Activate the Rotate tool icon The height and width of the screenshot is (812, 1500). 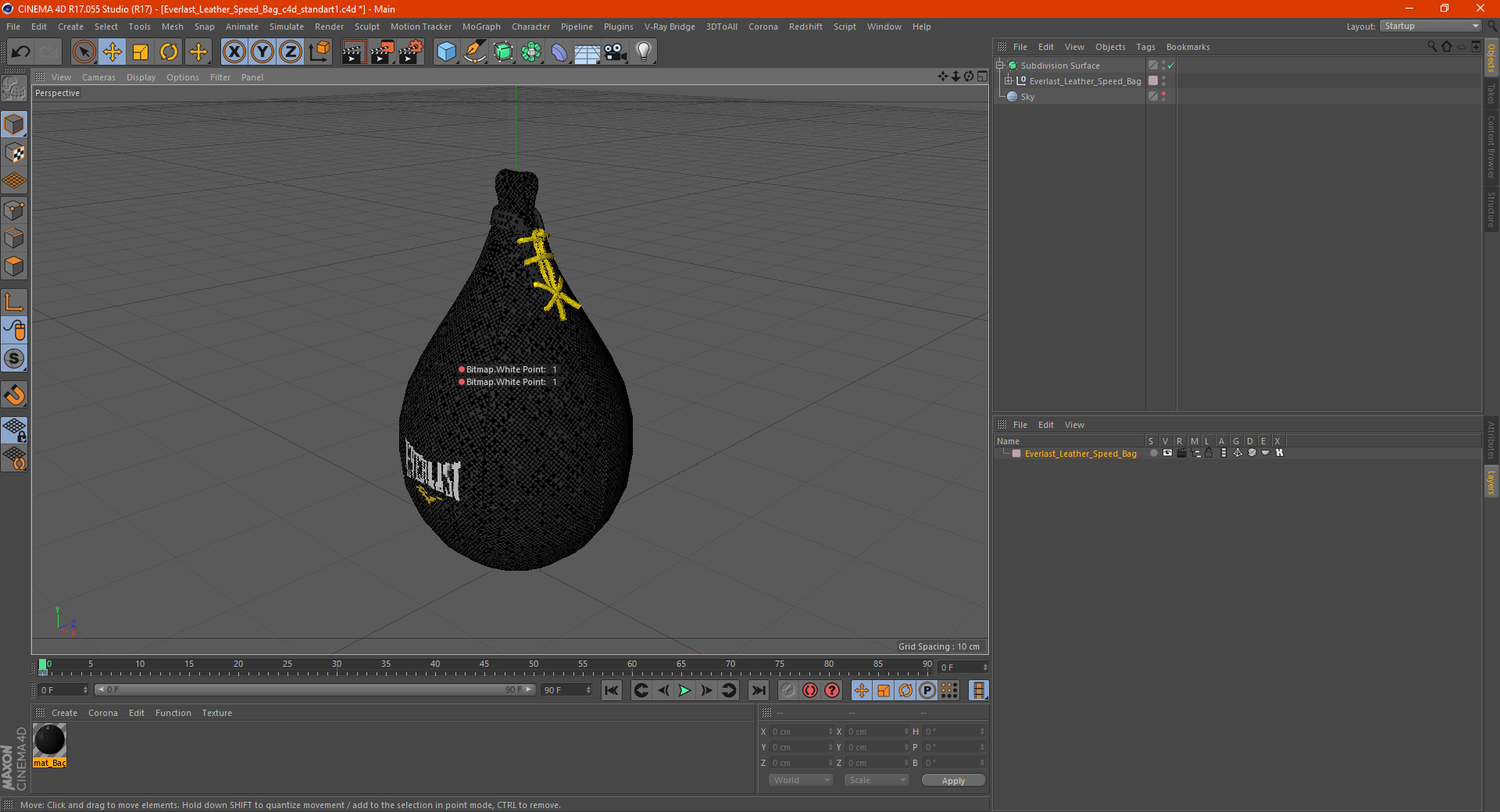[x=169, y=52]
